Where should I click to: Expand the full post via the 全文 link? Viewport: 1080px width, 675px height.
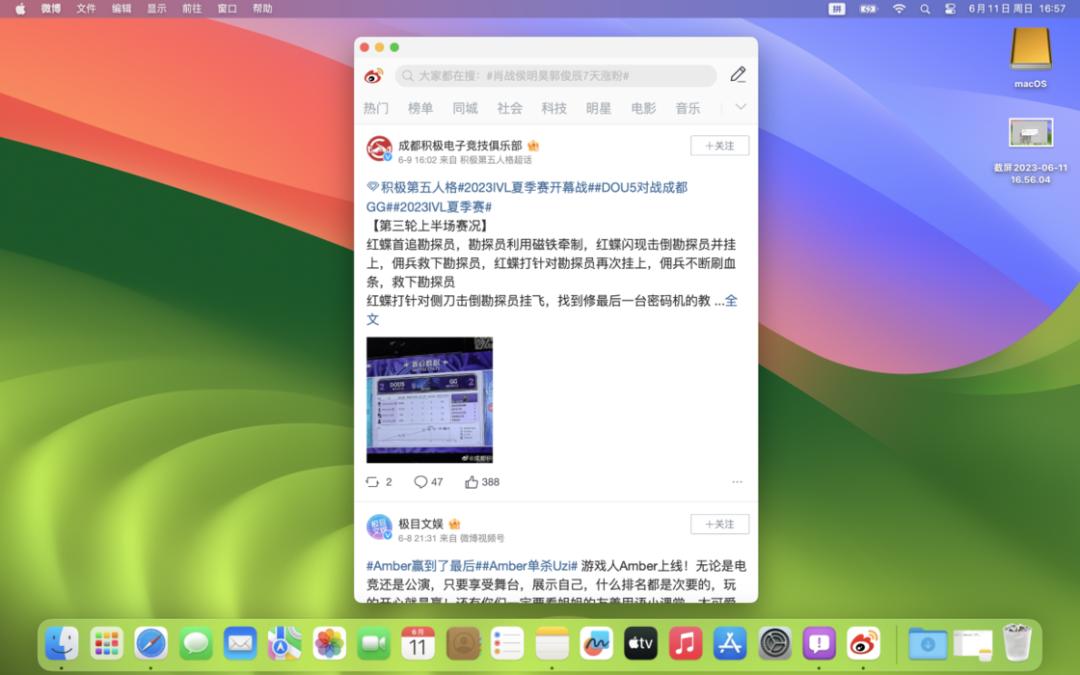(x=731, y=301)
